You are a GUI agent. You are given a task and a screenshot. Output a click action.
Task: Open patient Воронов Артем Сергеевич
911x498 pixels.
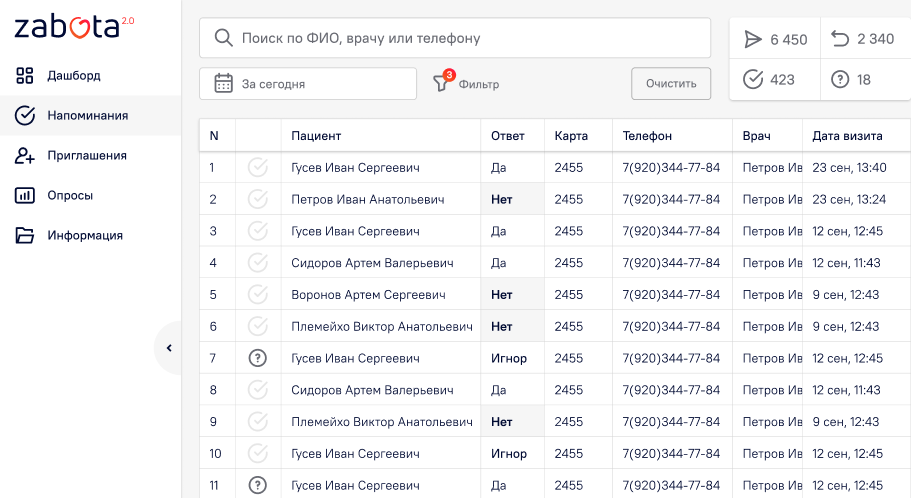368,295
